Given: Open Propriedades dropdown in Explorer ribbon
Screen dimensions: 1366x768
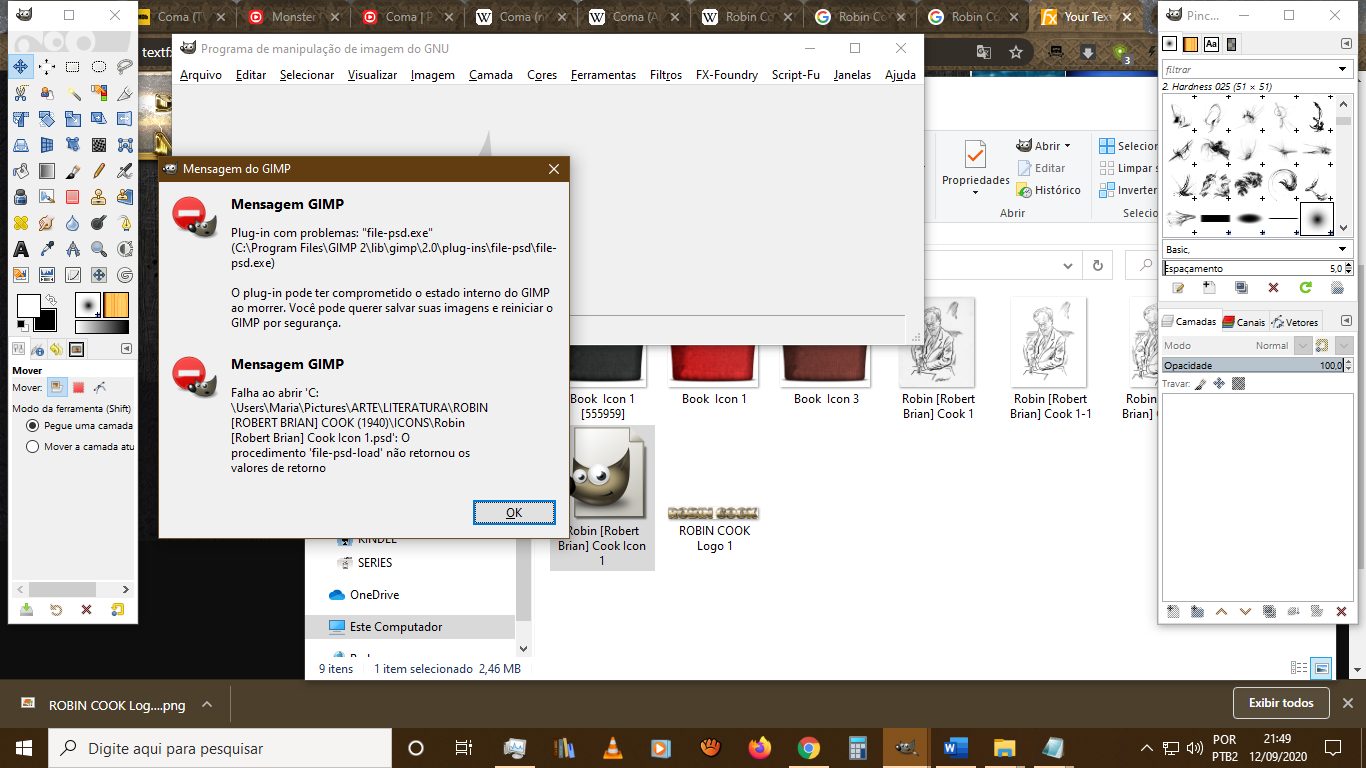Looking at the screenshot, I should pyautogui.click(x=975, y=170).
